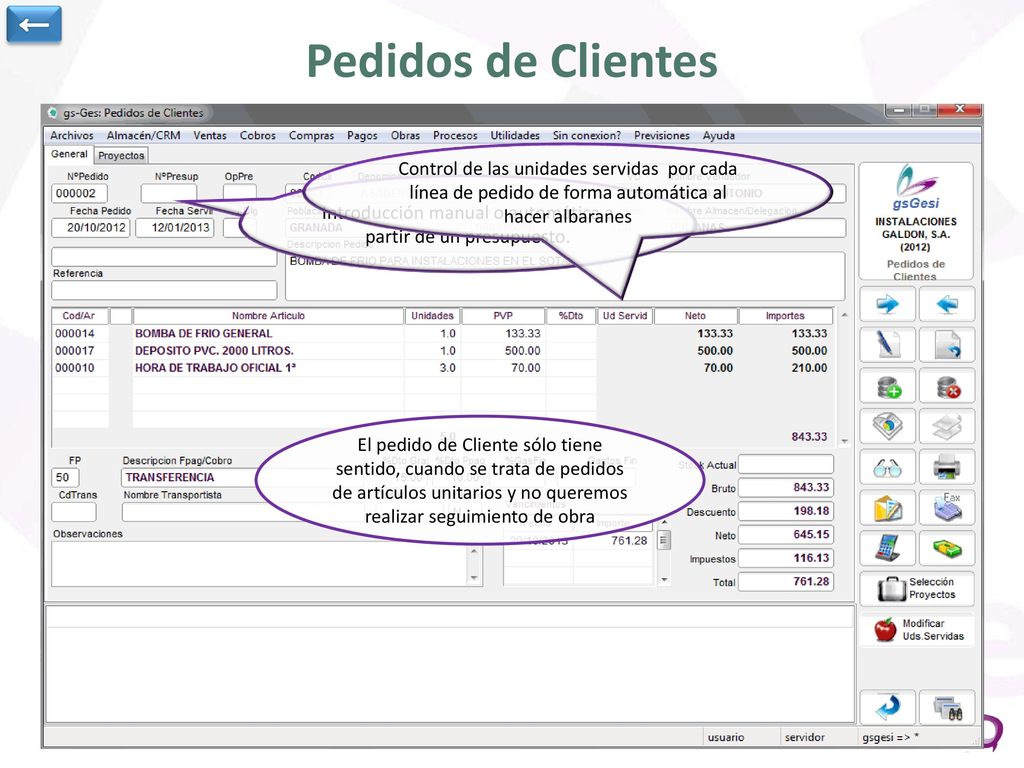Click order lines scrollbar up arrow
1024x768 pixels.
tap(844, 315)
